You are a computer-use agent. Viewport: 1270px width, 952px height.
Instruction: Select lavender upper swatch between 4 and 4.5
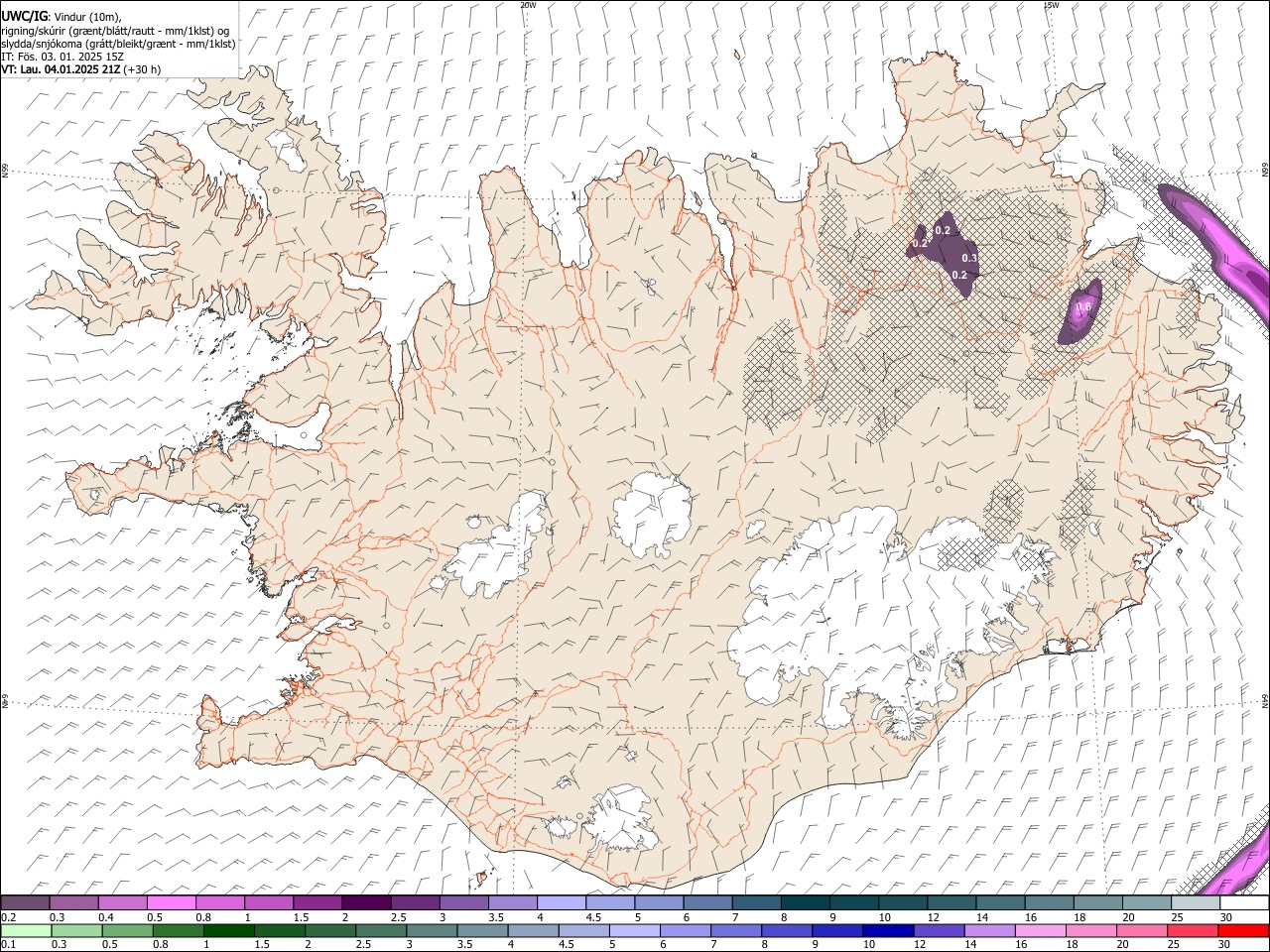562,903
